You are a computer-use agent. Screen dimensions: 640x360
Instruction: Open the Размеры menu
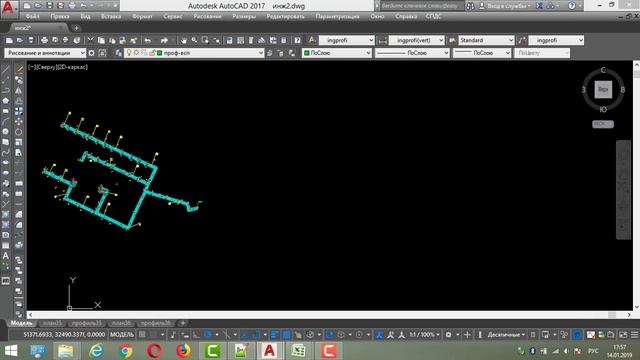(x=244, y=16)
